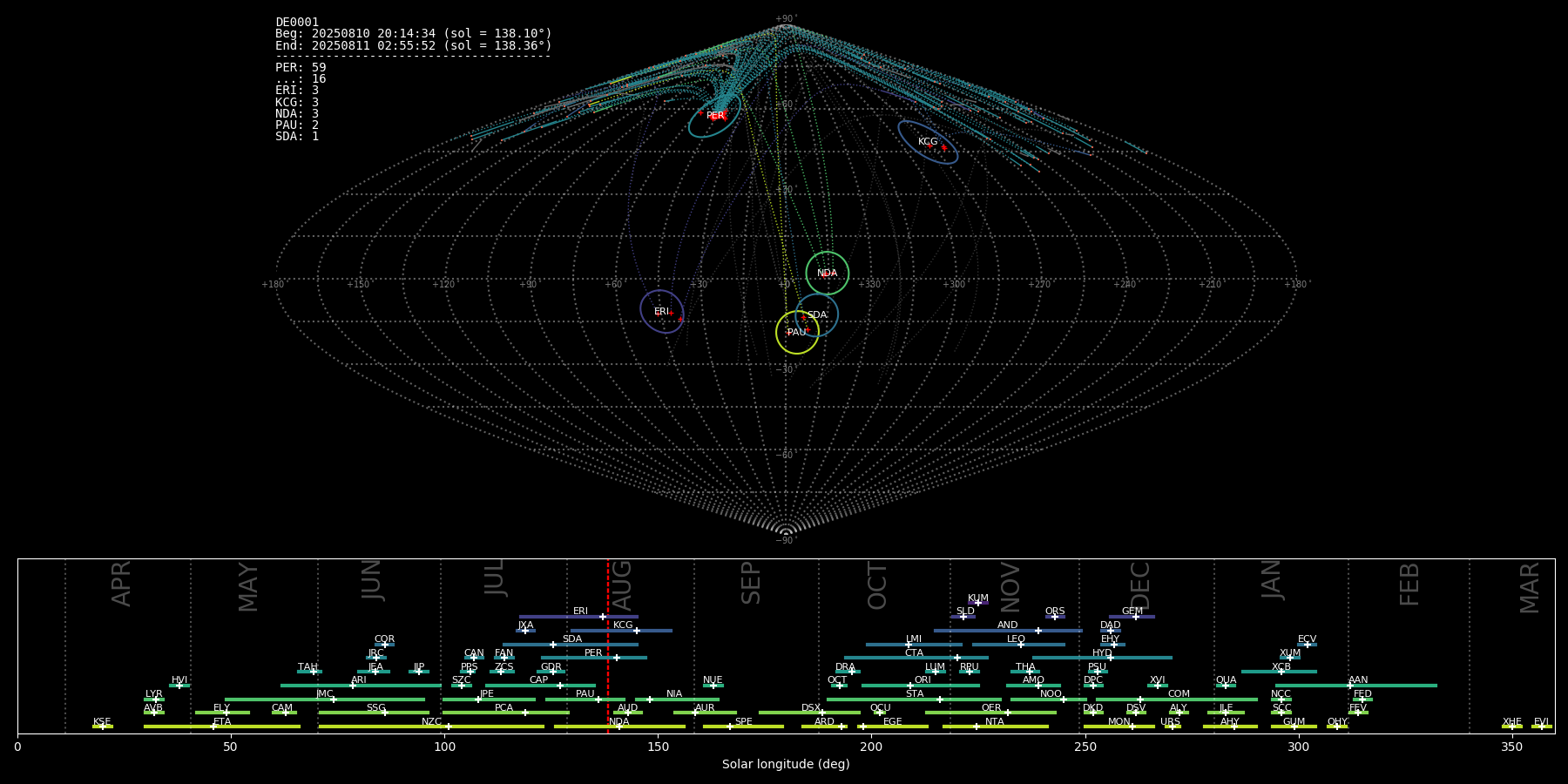Click the 'Beg: 20250810 20:14:34' line
The height and width of the screenshot is (784, 1568).
click(x=414, y=34)
